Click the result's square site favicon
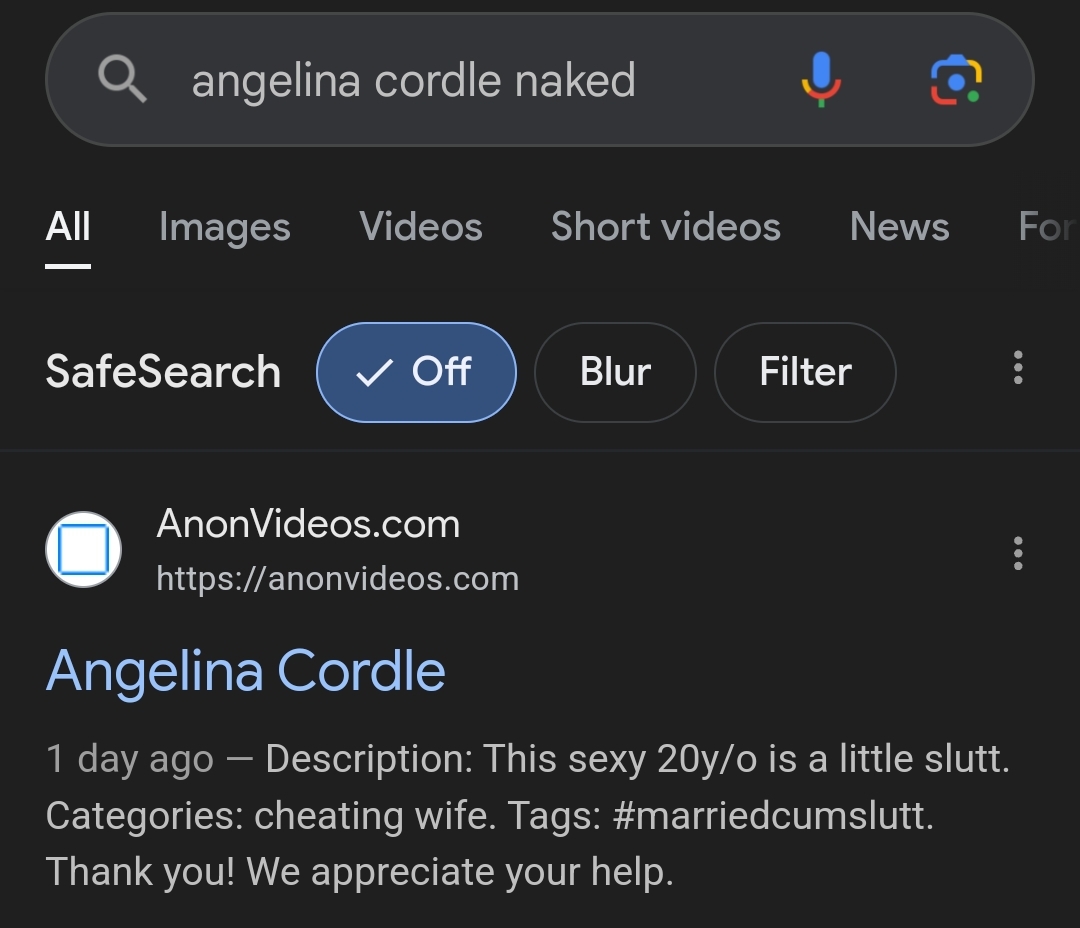 (x=84, y=550)
